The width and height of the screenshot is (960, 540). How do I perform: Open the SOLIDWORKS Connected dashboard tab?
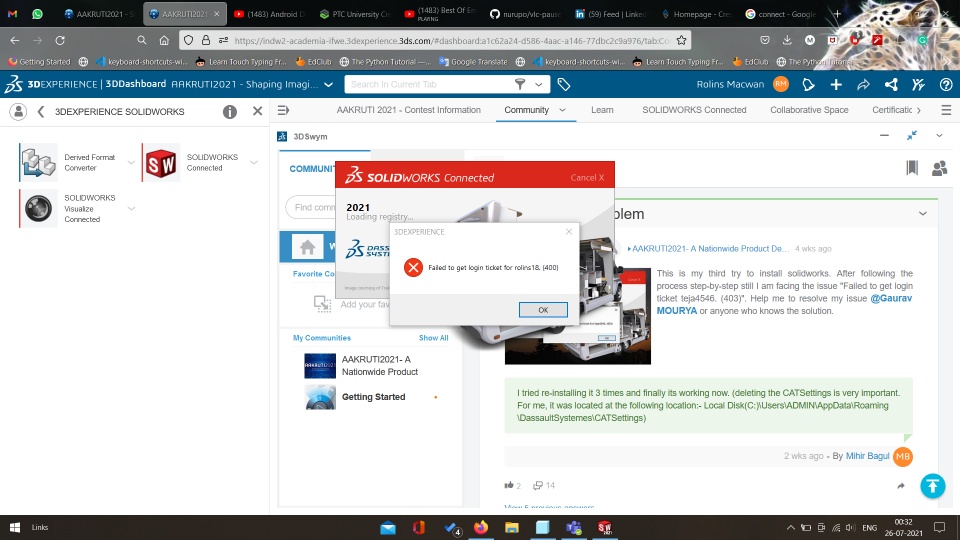(694, 110)
